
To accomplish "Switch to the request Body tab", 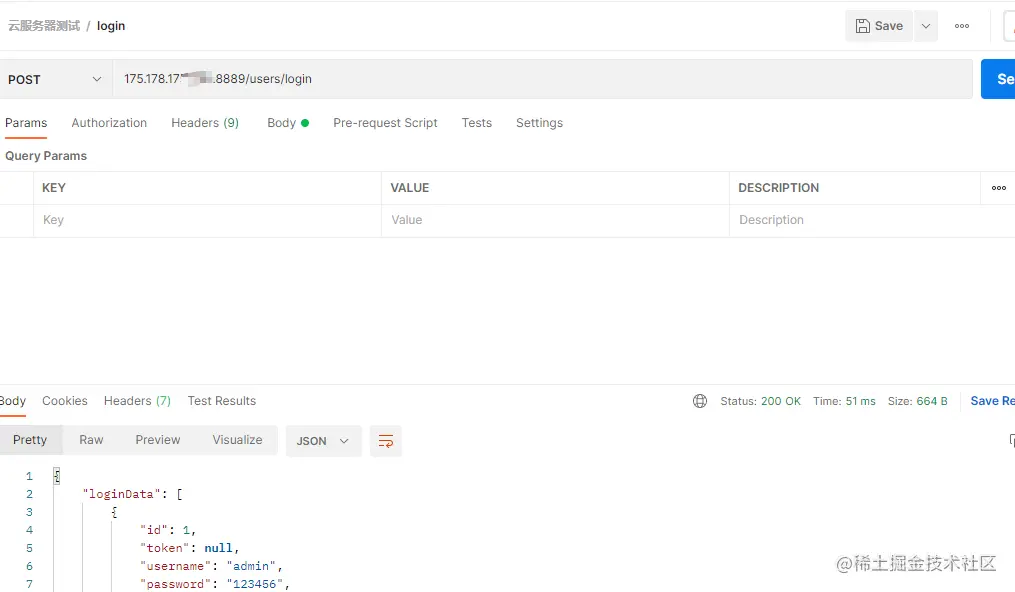I will click(287, 123).
